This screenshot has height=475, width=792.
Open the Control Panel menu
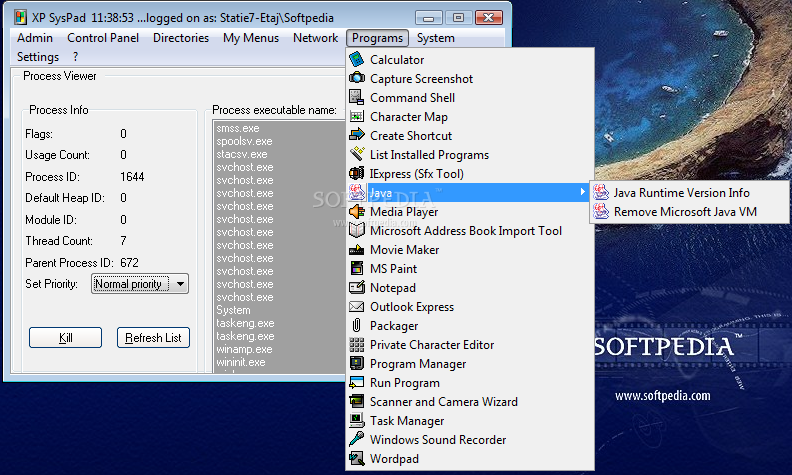pyautogui.click(x=103, y=38)
